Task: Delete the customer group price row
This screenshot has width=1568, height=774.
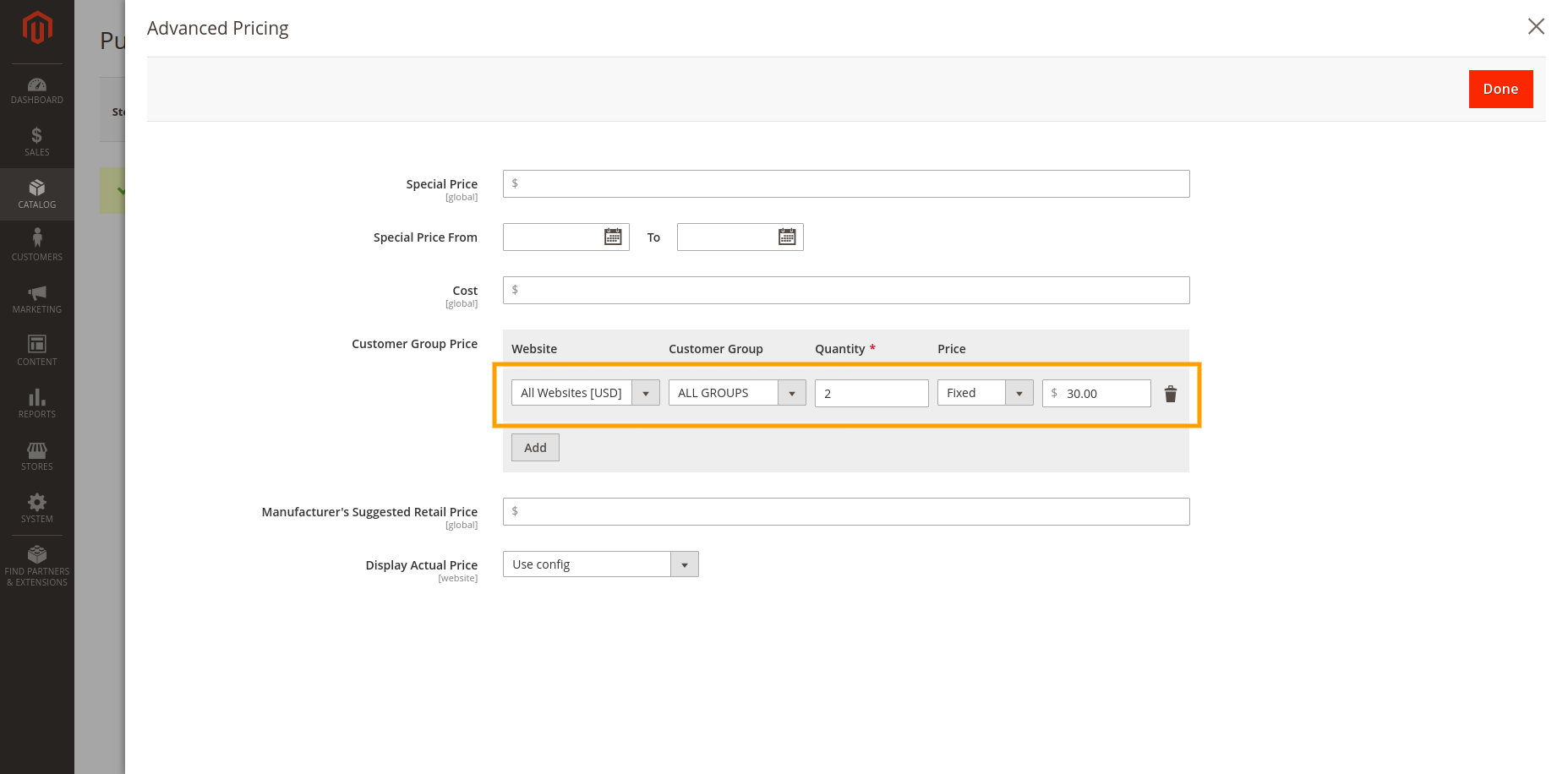Action: [1171, 394]
